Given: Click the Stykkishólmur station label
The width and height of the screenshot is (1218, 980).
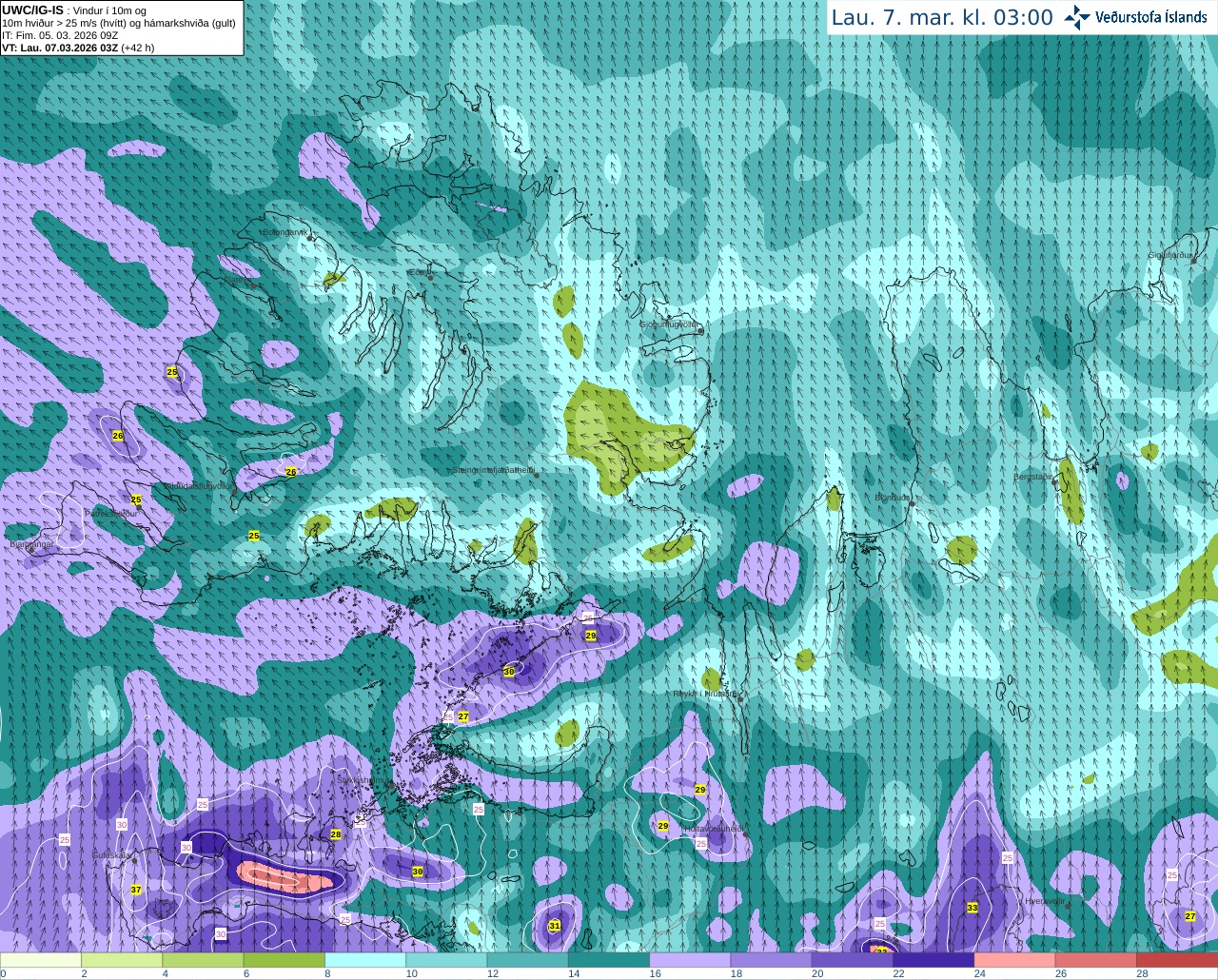Looking at the screenshot, I should pyautogui.click(x=363, y=780).
